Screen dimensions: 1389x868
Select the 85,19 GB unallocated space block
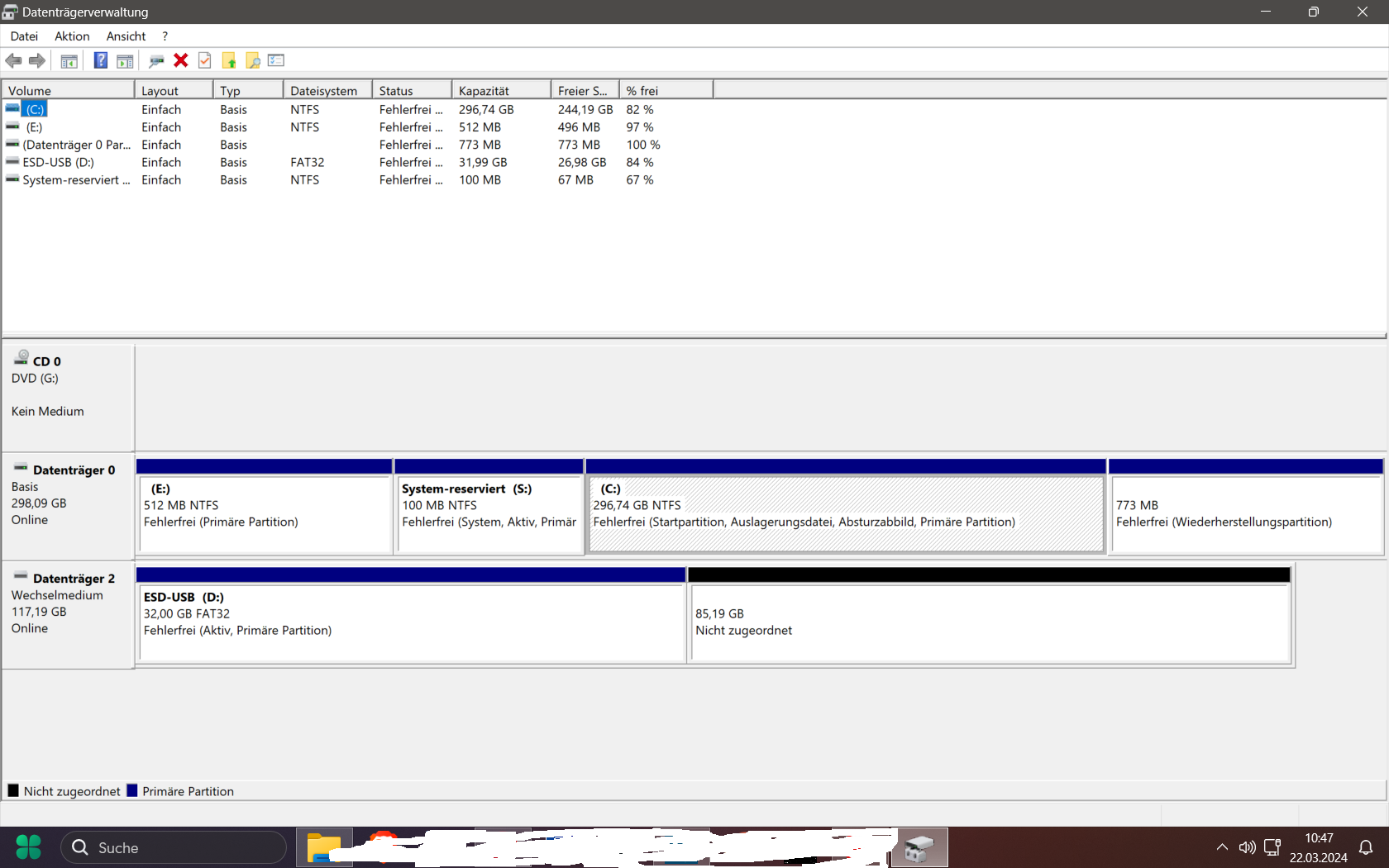pos(990,622)
